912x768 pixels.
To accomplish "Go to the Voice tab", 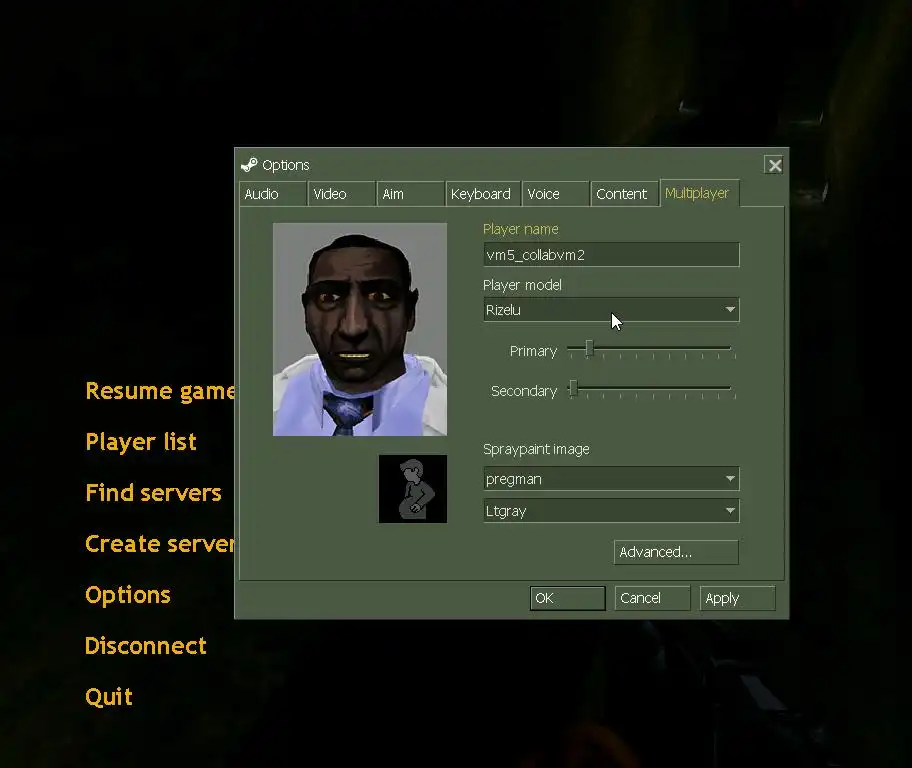I will click(555, 194).
